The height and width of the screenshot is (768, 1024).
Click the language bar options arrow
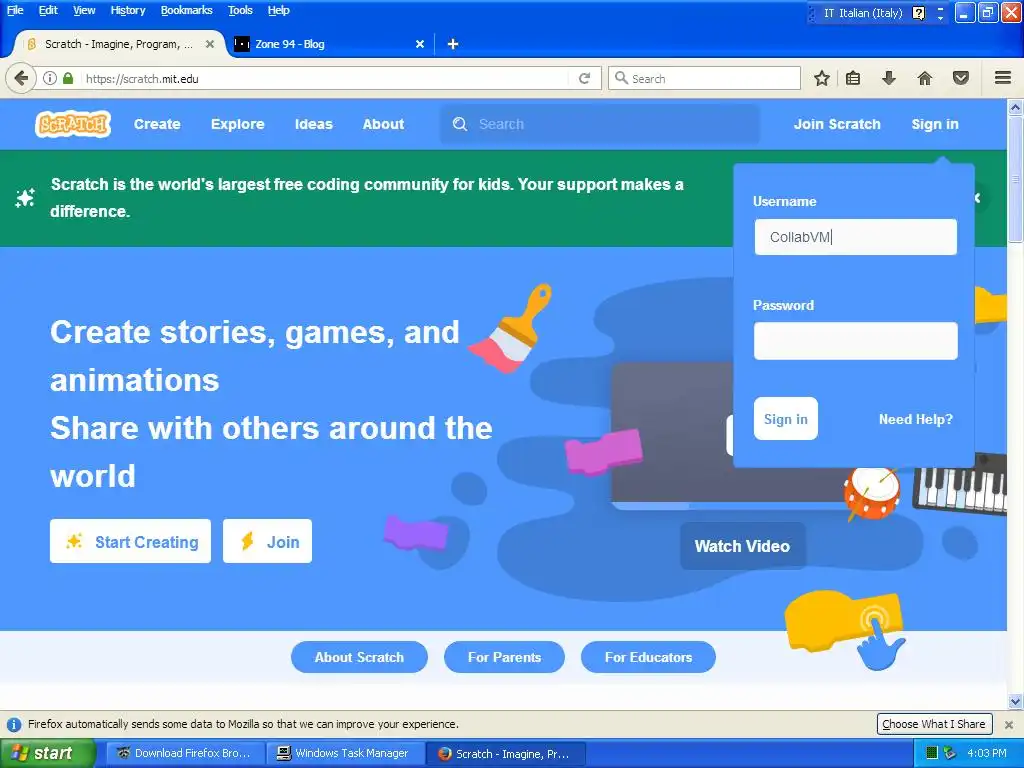click(940, 18)
